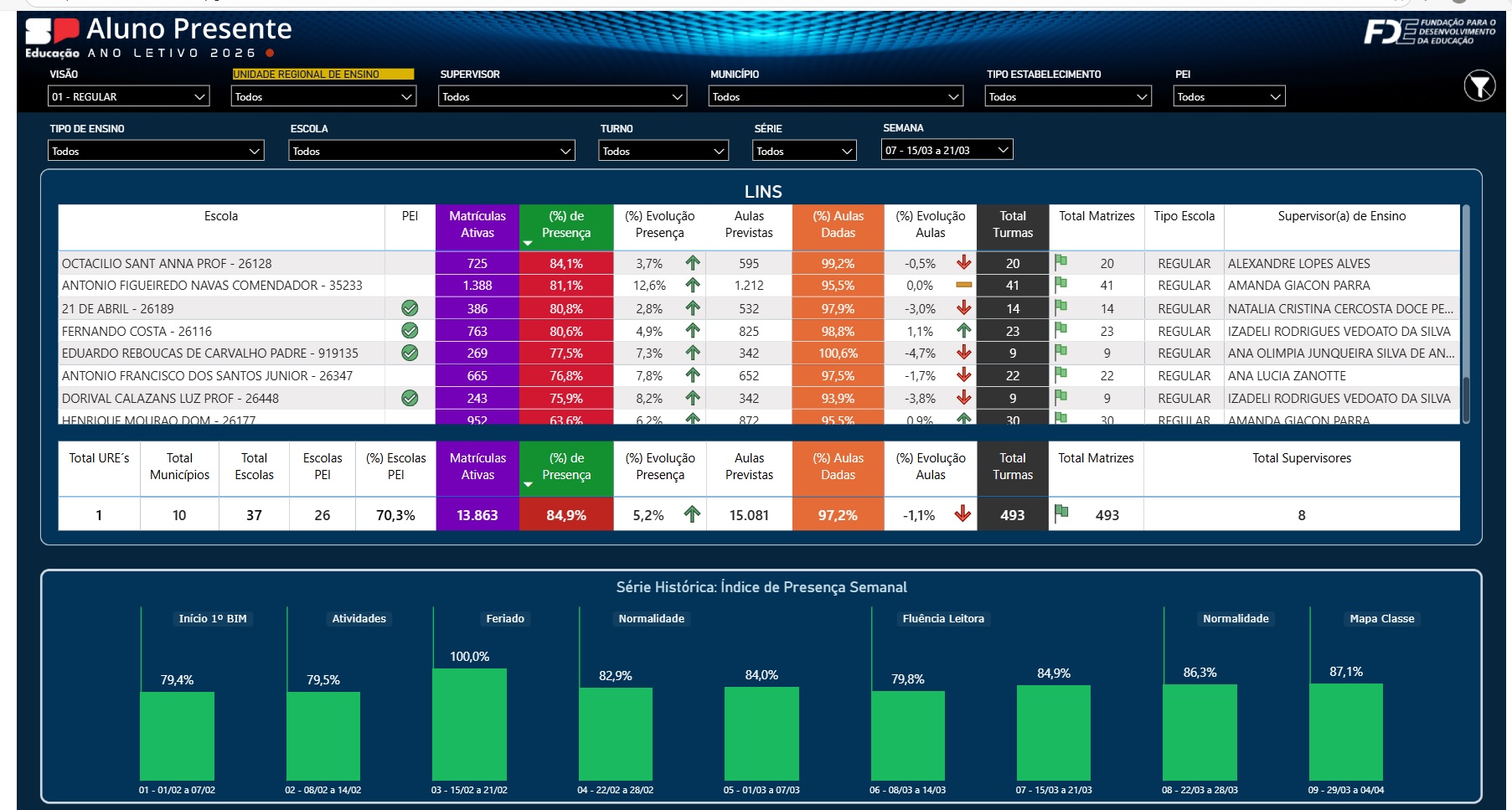1512x810 pixels.
Task: Select school ANTONIO FIGUEIREDO NAVAS COMENDADOR row
Action: click(x=212, y=286)
